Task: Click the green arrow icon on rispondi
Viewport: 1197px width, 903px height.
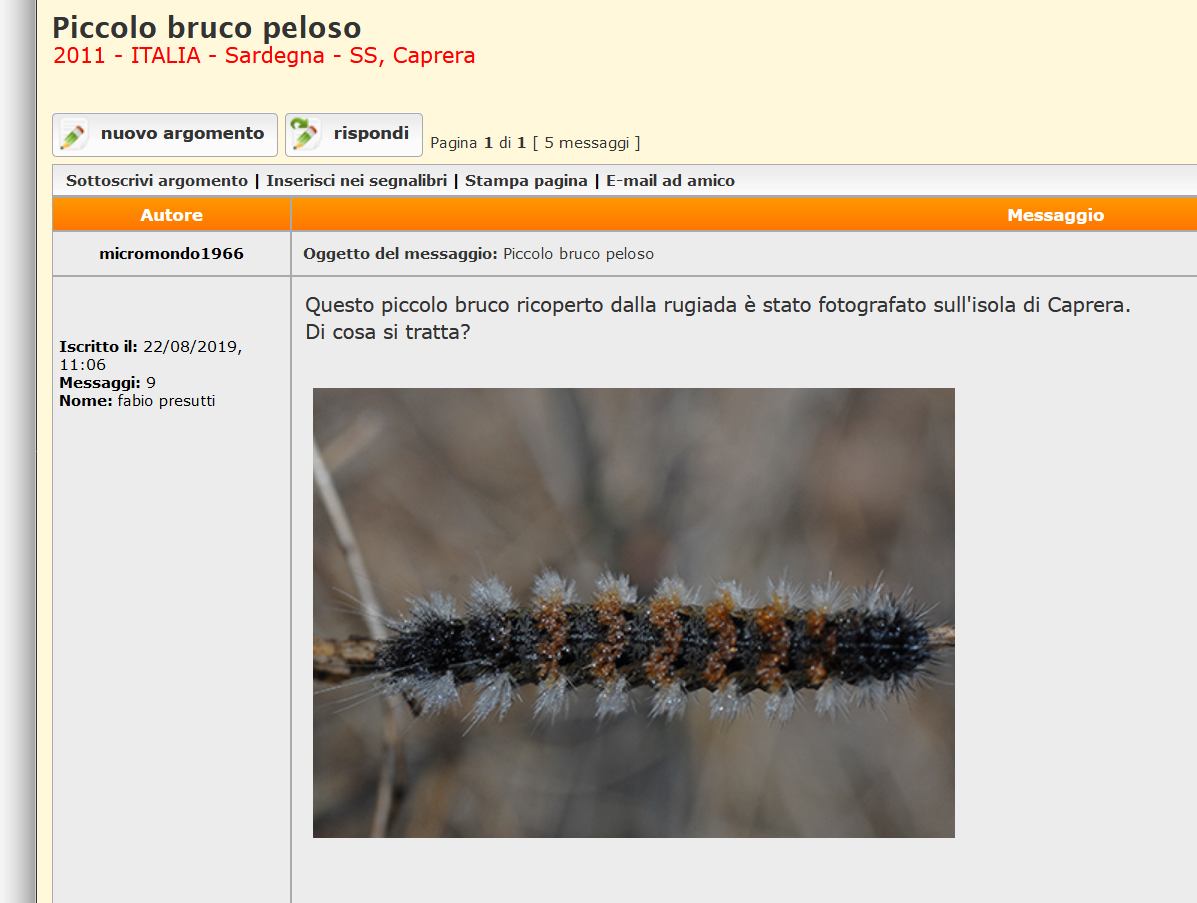Action: coord(305,135)
